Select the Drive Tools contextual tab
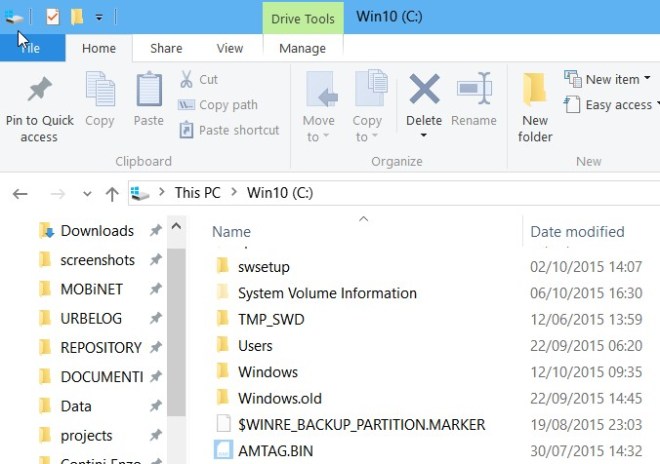660x464 pixels. [x=303, y=19]
